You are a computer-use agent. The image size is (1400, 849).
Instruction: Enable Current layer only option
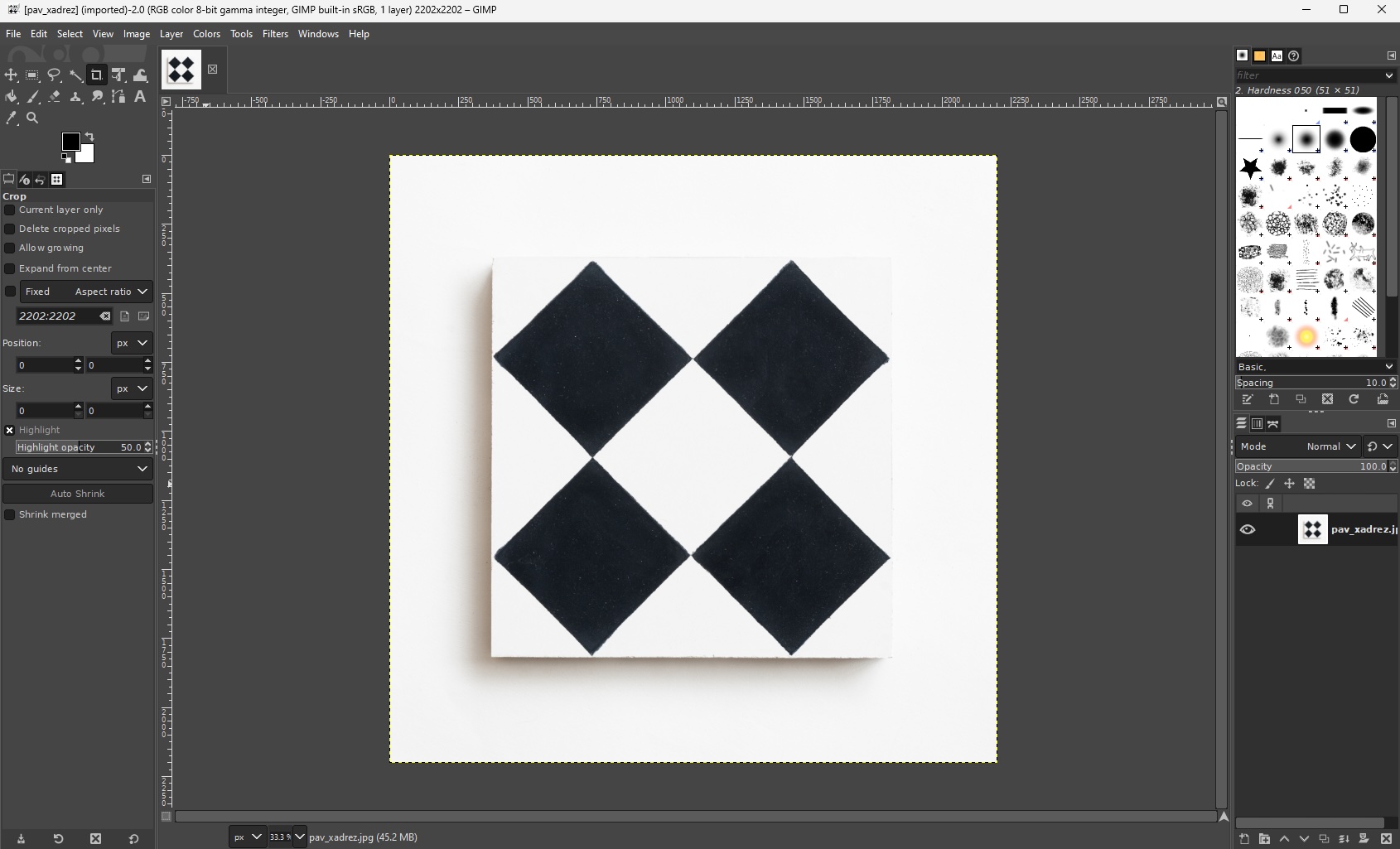10,210
